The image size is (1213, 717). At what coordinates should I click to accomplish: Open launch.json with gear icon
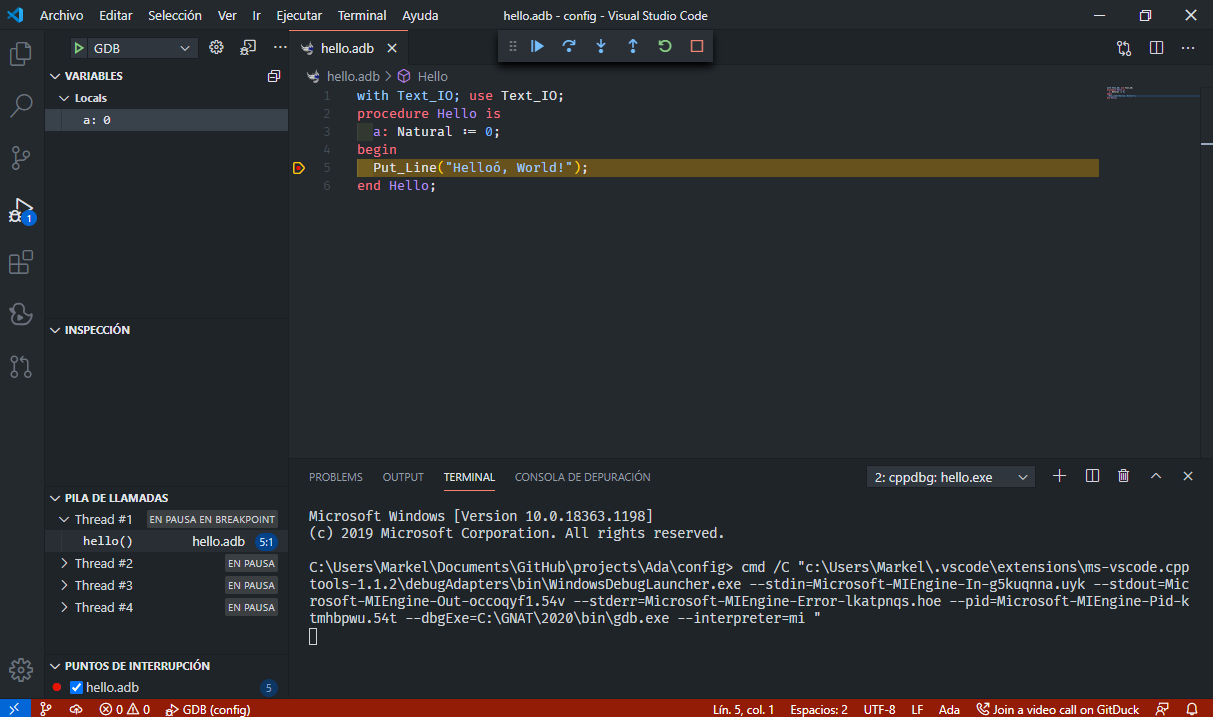pyautogui.click(x=216, y=47)
